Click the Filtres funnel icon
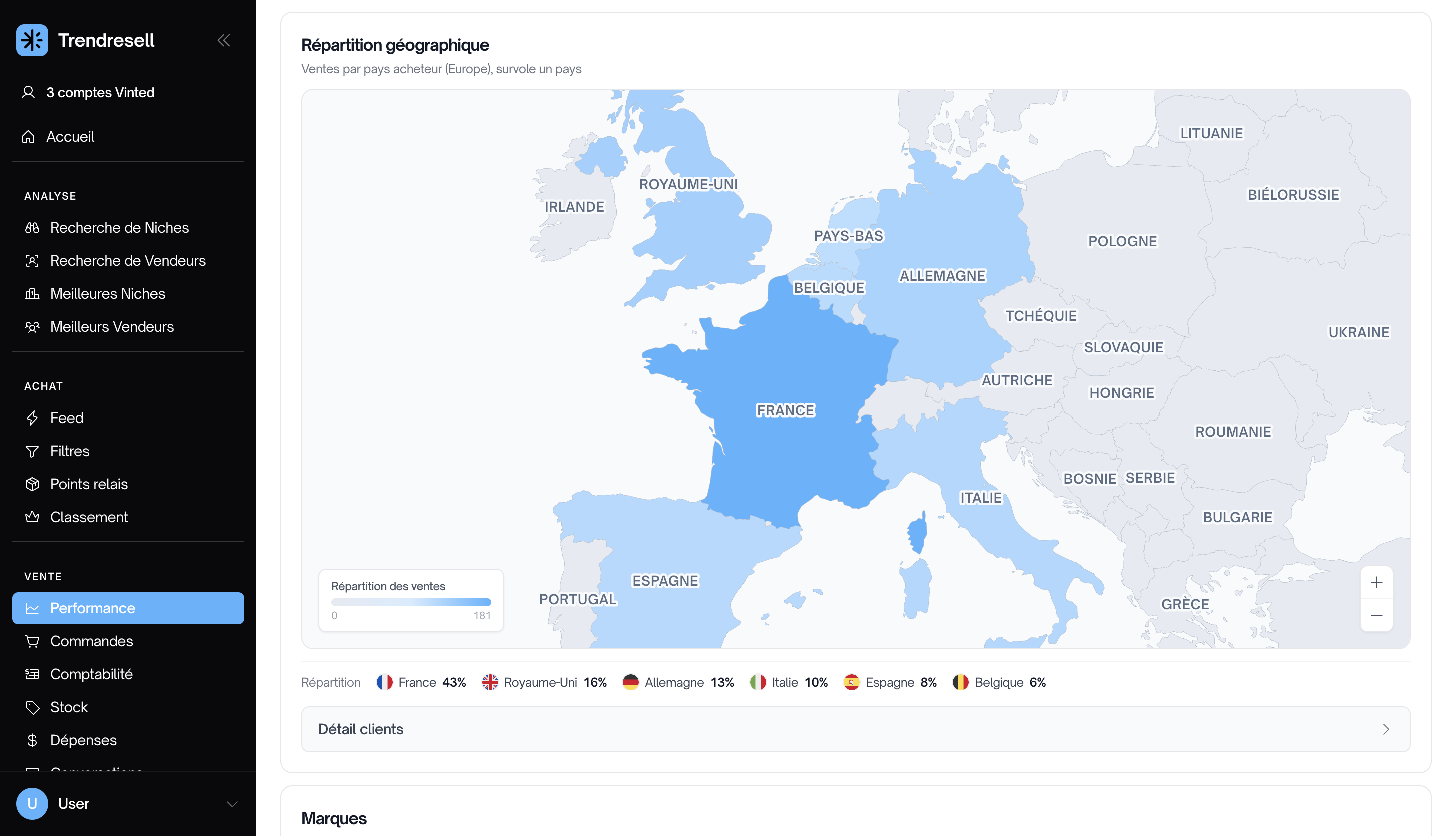This screenshot has height=836, width=1456. point(32,452)
